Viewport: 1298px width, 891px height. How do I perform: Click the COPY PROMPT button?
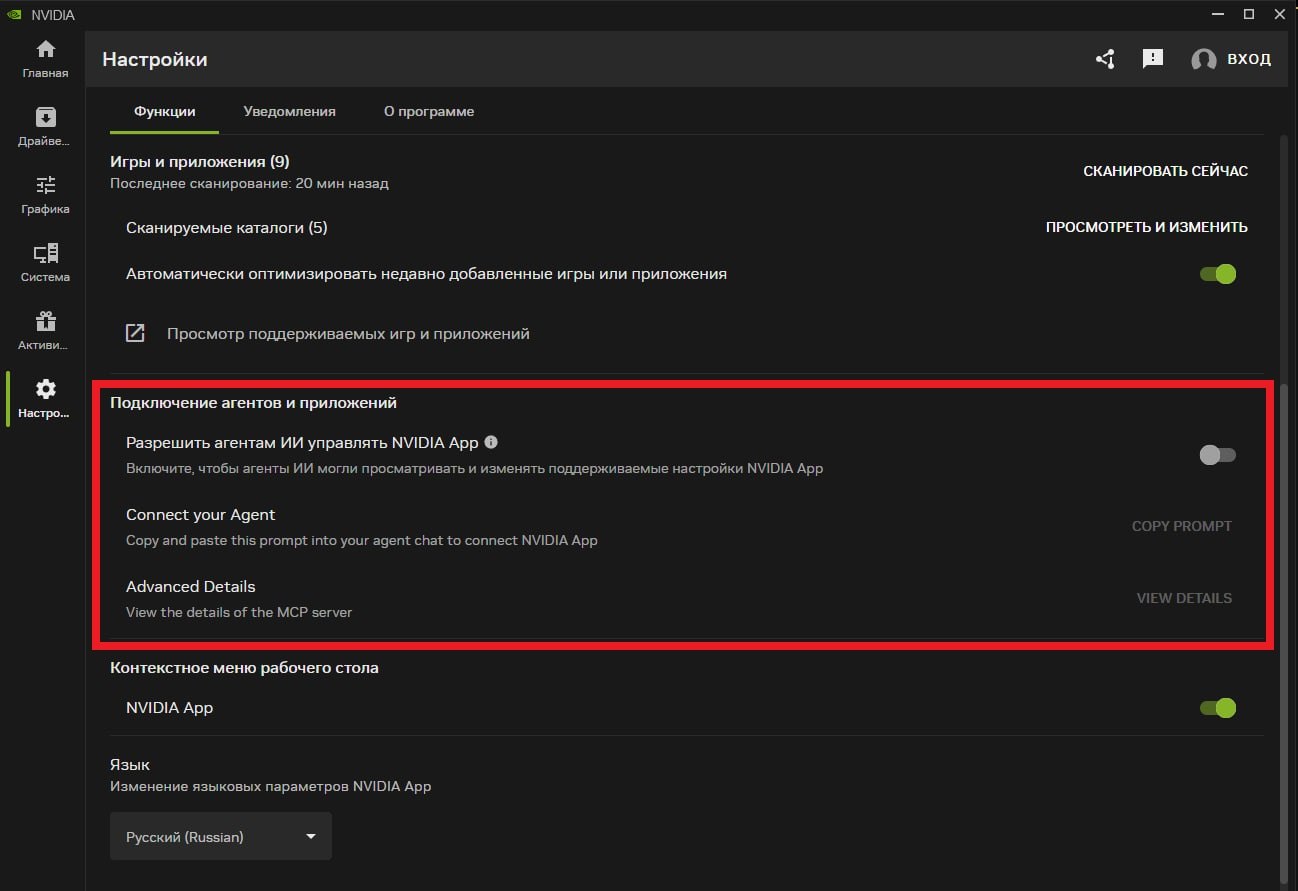coord(1182,526)
